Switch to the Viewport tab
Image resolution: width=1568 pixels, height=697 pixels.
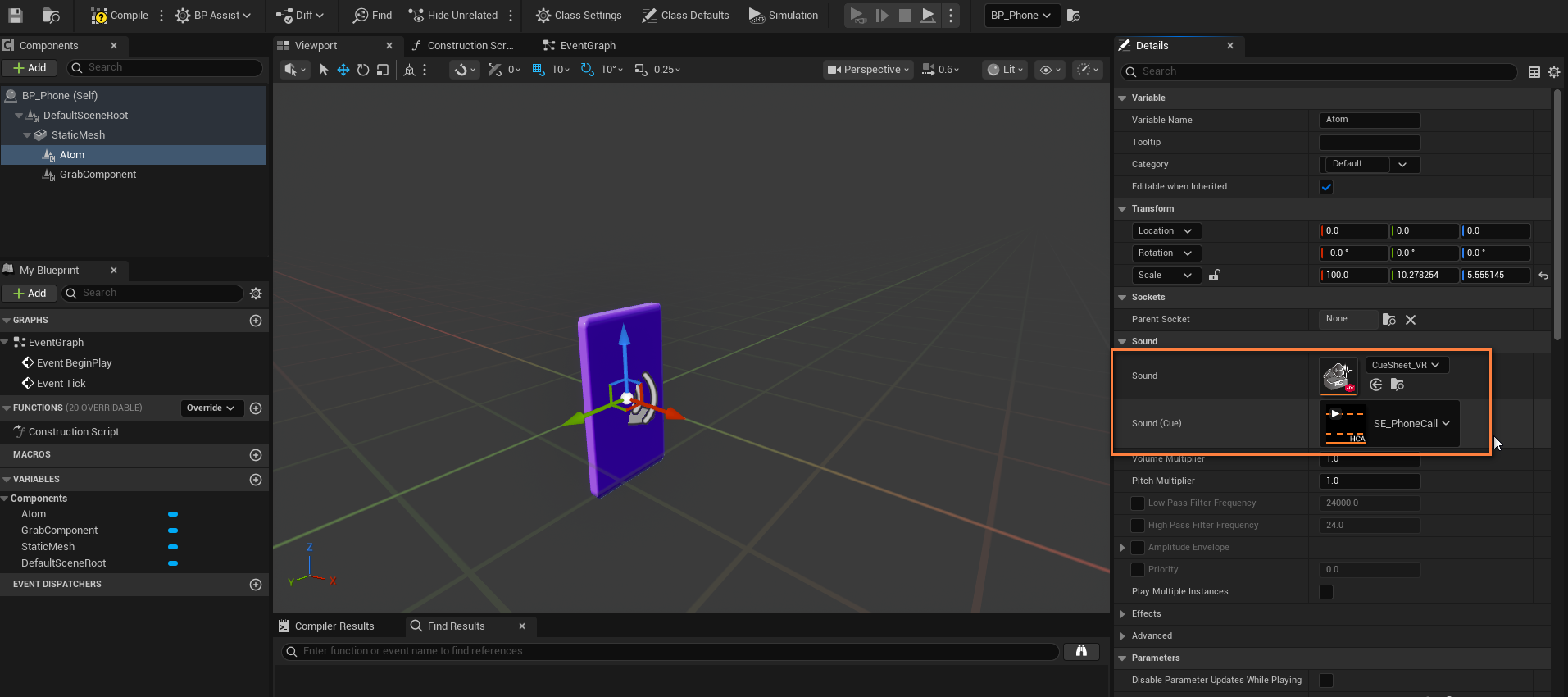[316, 45]
